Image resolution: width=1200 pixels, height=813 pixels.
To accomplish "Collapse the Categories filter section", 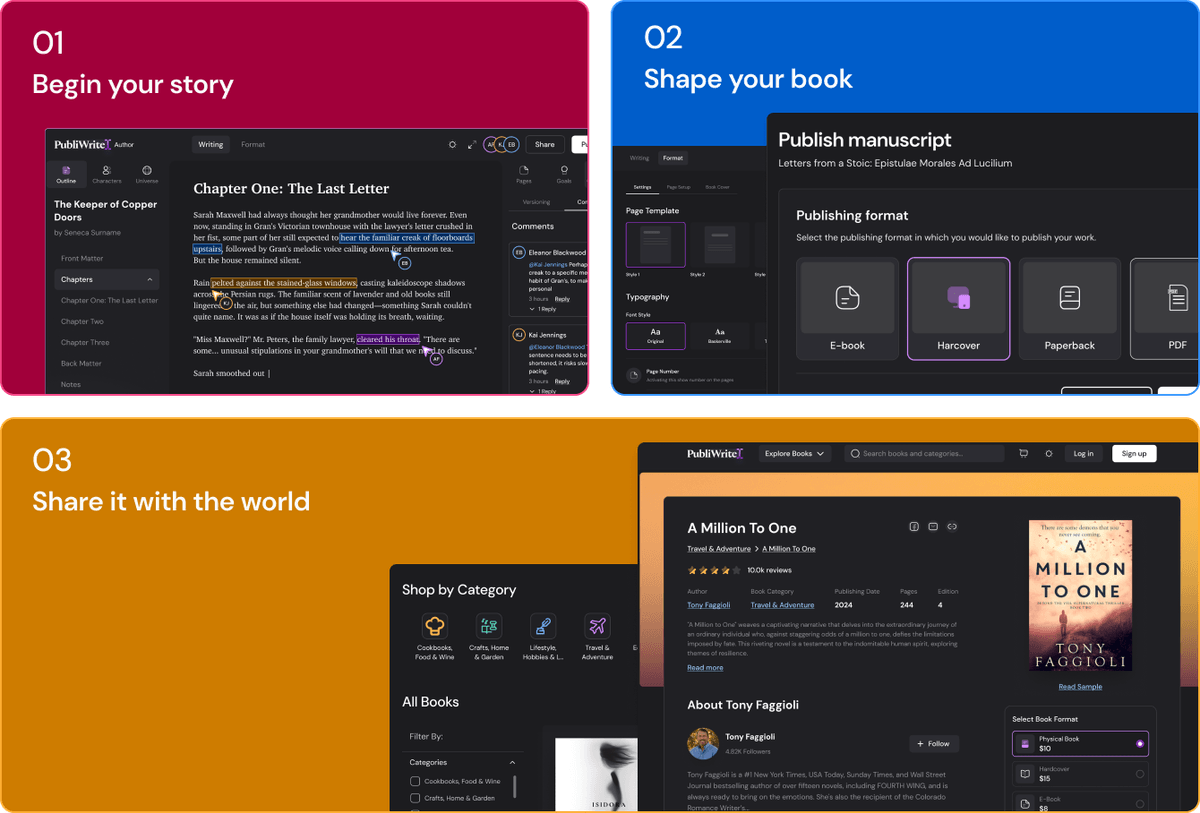I will [510, 761].
